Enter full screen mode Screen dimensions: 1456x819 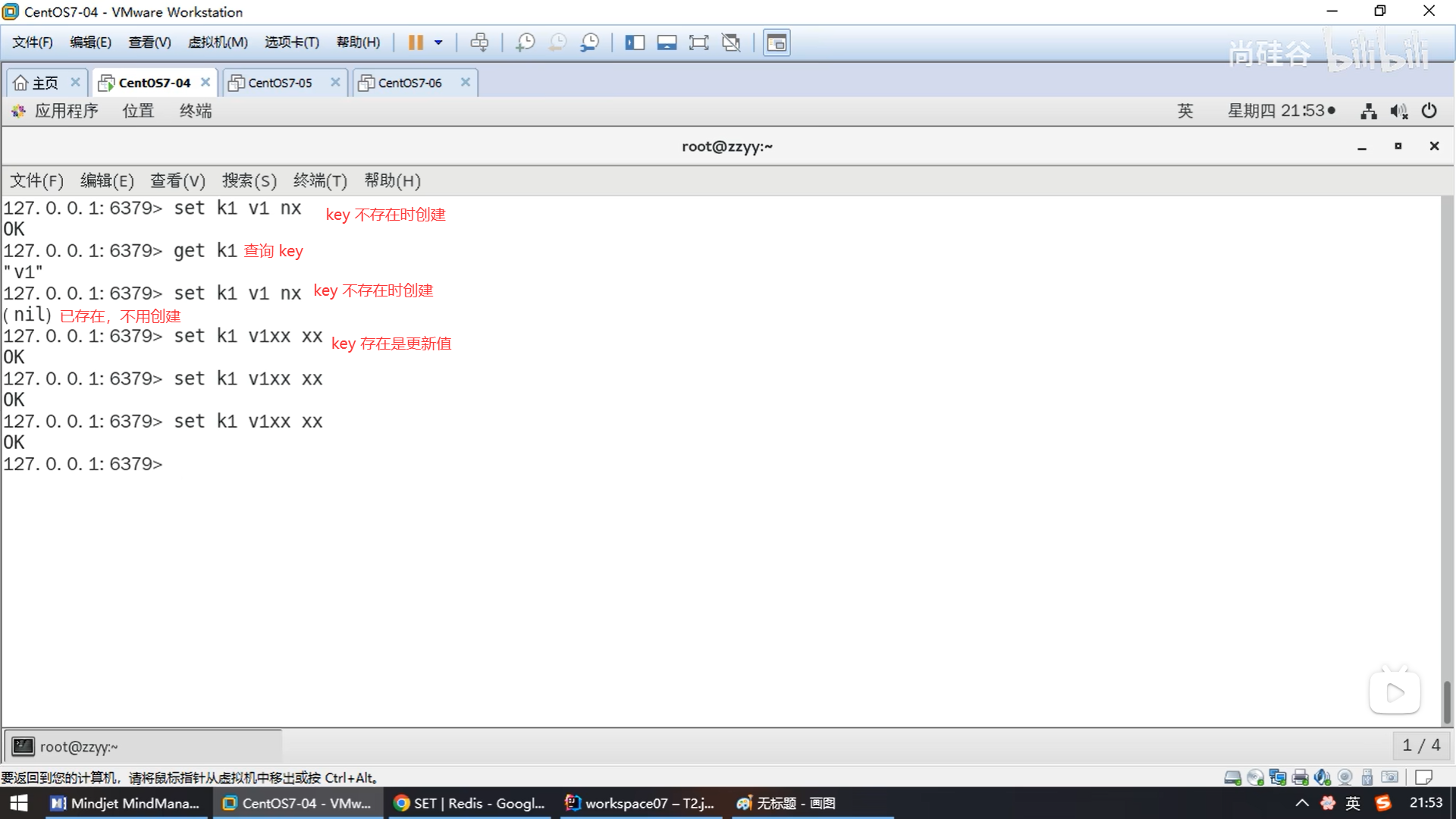[698, 42]
